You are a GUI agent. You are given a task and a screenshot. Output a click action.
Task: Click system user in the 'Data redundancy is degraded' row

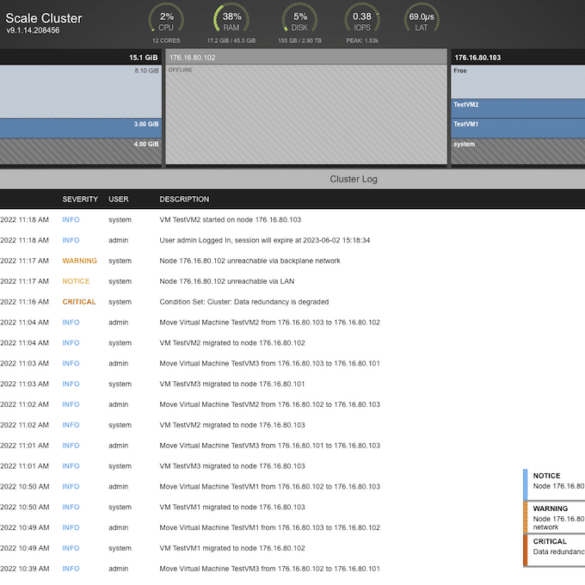click(120, 302)
